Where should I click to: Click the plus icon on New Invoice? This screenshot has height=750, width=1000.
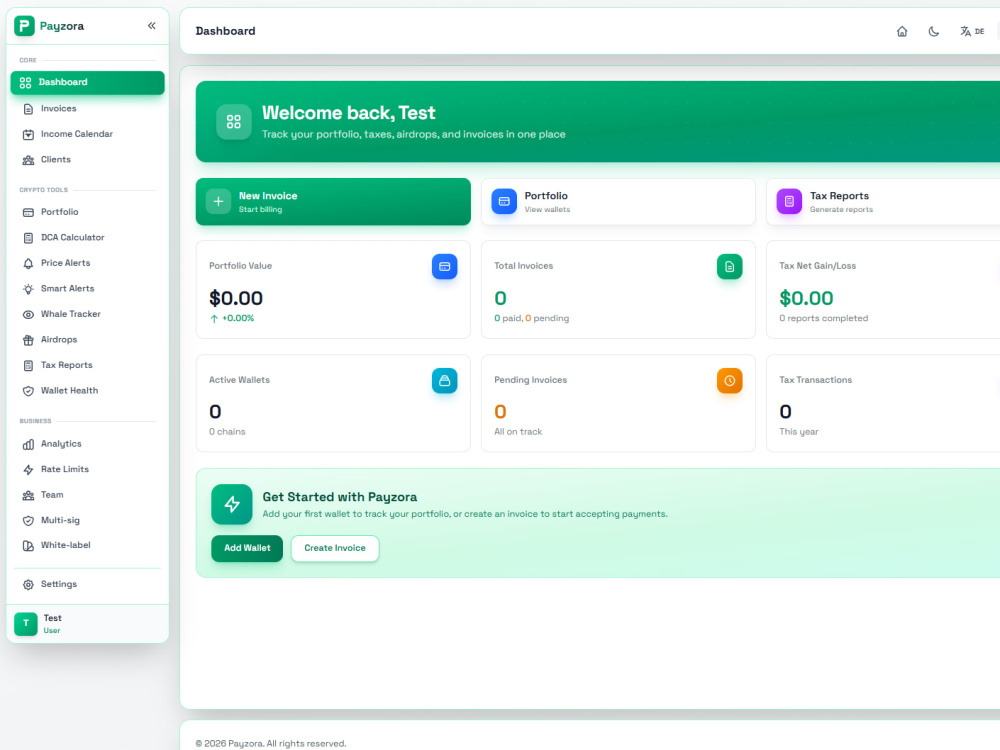(218, 202)
